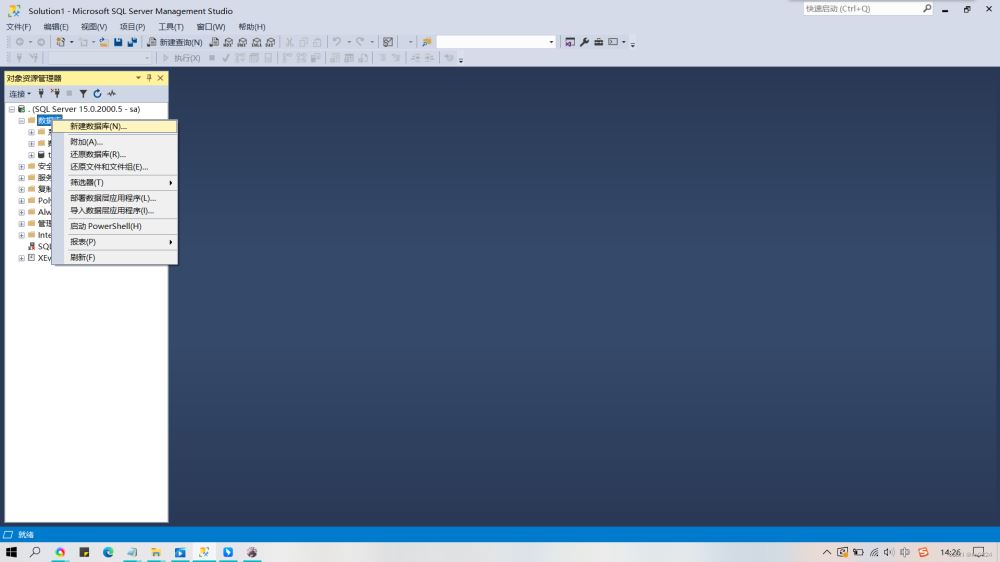Select 新建数据库(N)... from the context menu

98,127
